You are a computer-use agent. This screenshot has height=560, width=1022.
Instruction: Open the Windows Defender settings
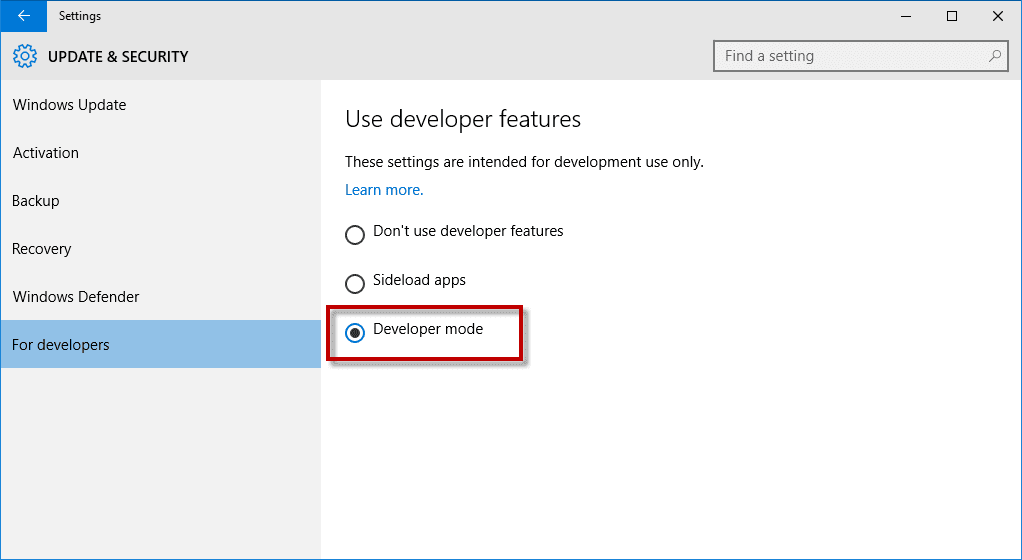[76, 297]
